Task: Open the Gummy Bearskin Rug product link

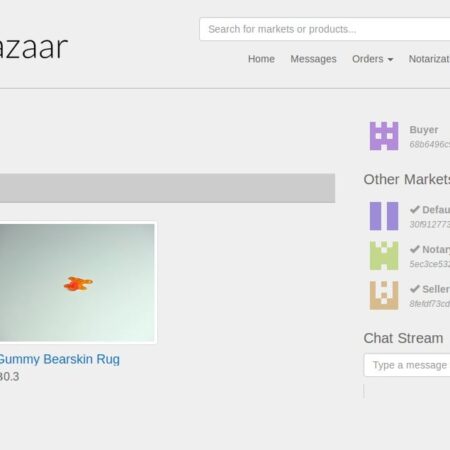Action: 59,359
